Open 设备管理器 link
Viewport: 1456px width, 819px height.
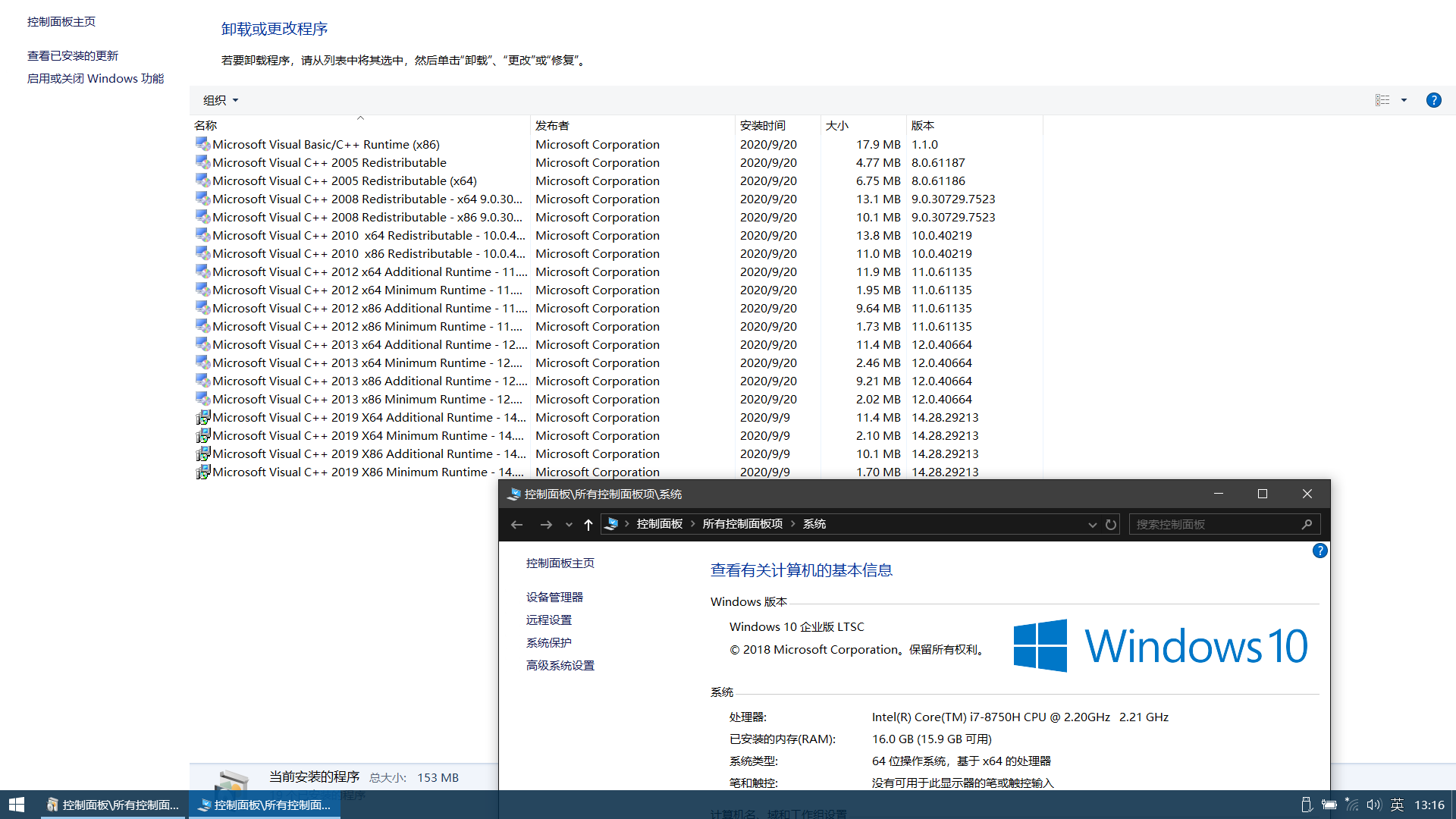tap(554, 598)
